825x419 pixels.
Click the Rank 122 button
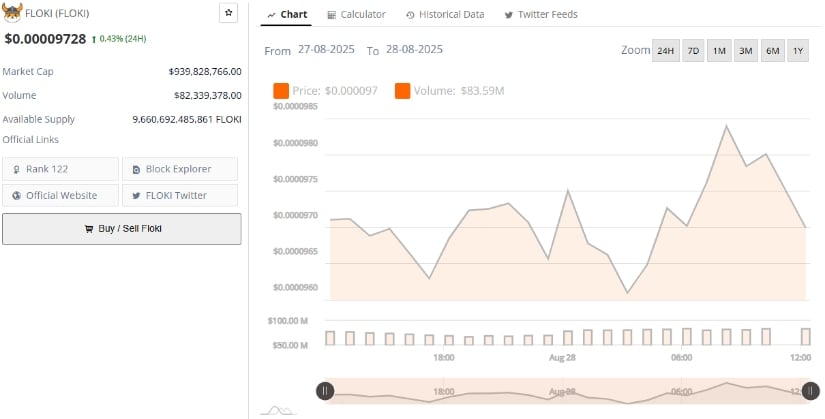(61, 169)
